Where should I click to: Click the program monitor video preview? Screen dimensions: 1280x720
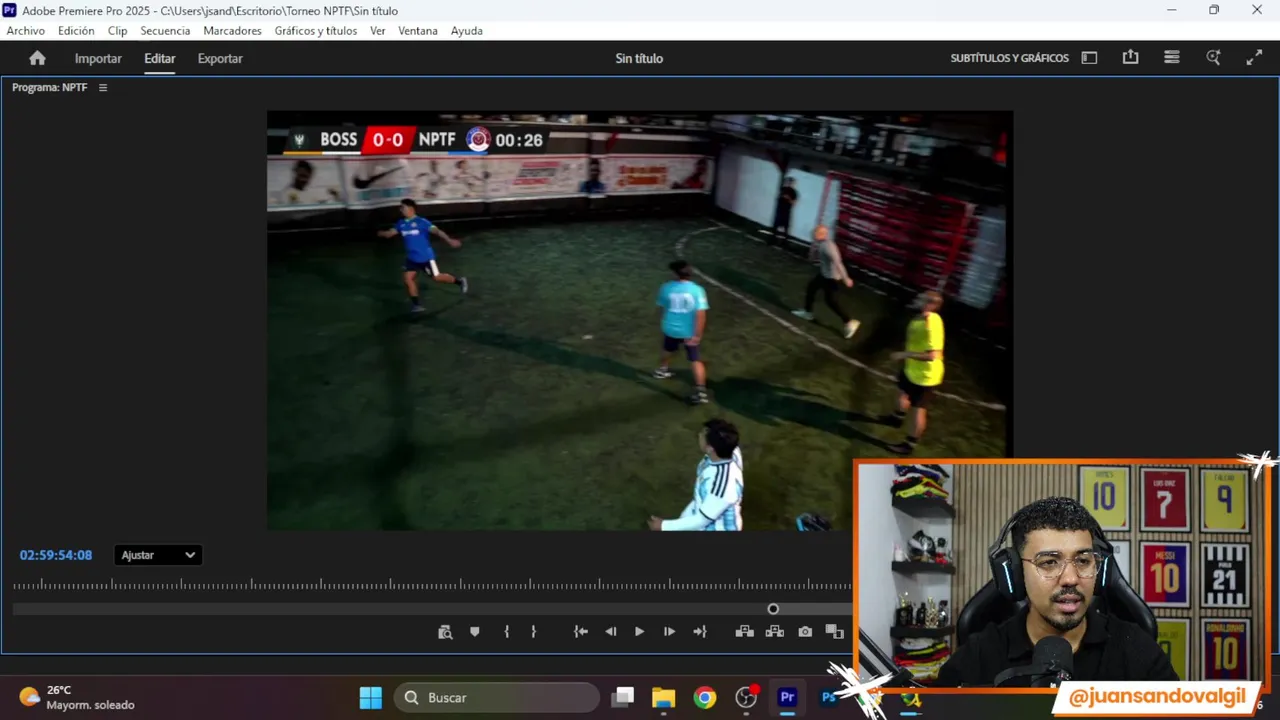pyautogui.click(x=640, y=320)
